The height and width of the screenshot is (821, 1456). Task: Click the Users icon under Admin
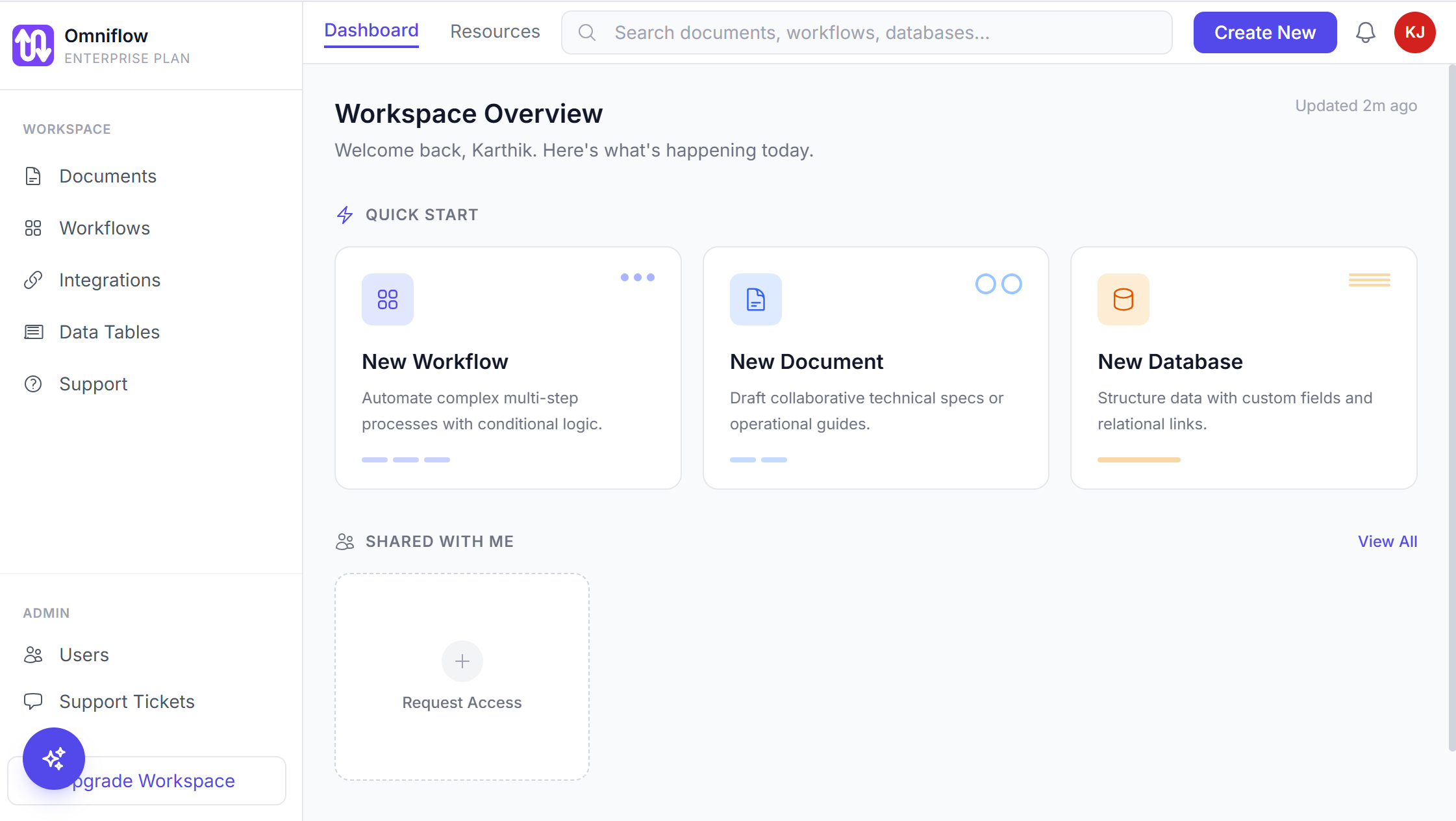[x=33, y=655]
